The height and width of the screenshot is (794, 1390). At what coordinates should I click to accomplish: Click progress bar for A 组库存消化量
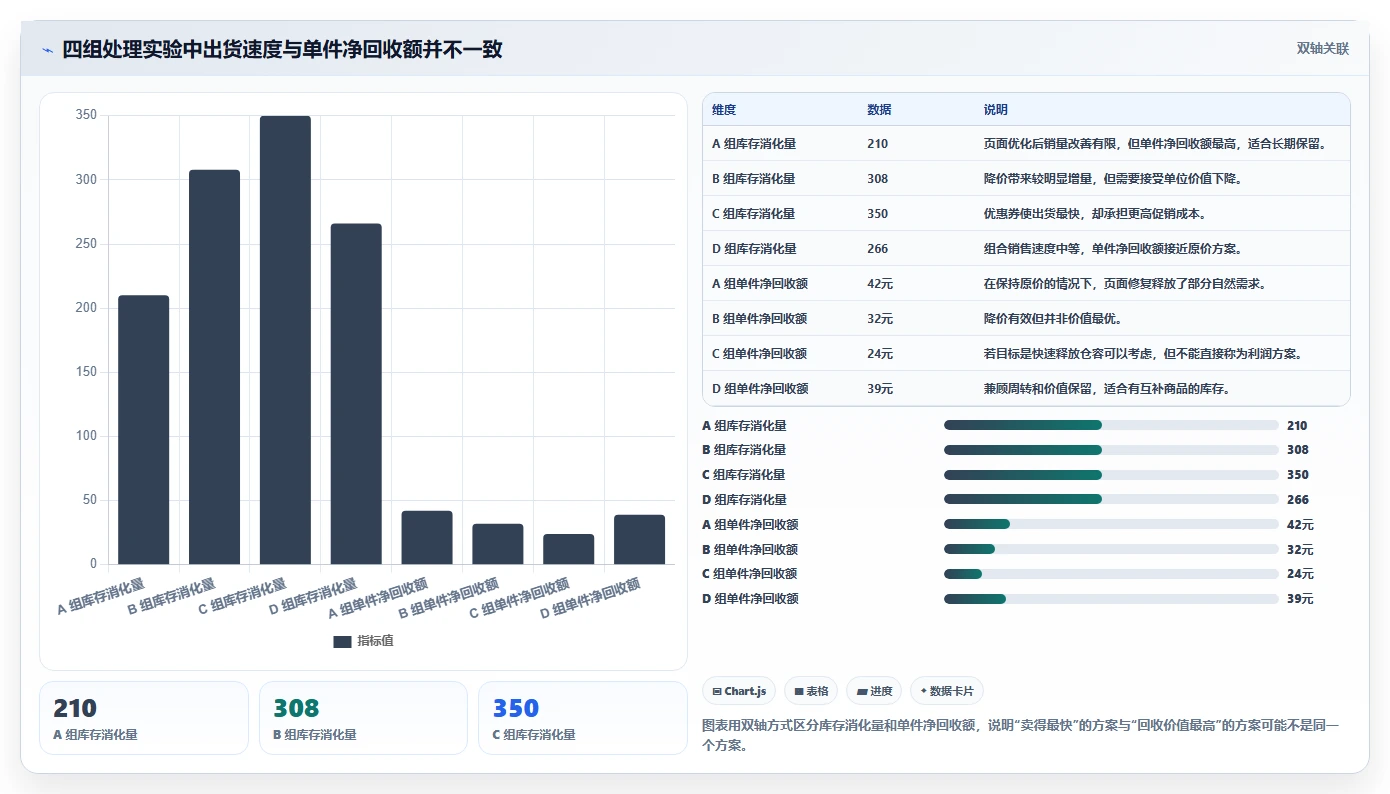1111,425
